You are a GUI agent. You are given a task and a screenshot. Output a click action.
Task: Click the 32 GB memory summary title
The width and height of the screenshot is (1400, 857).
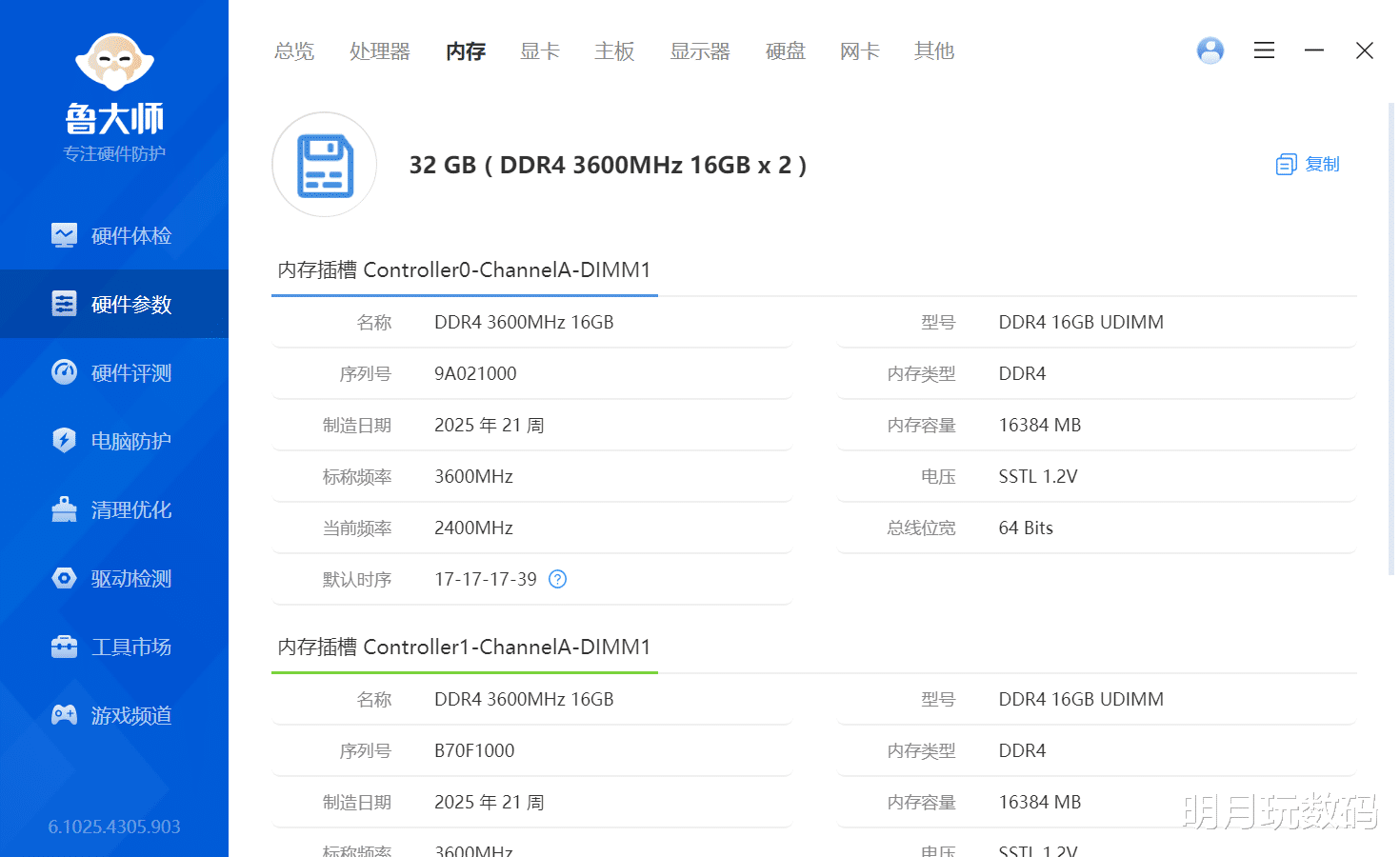coord(608,165)
